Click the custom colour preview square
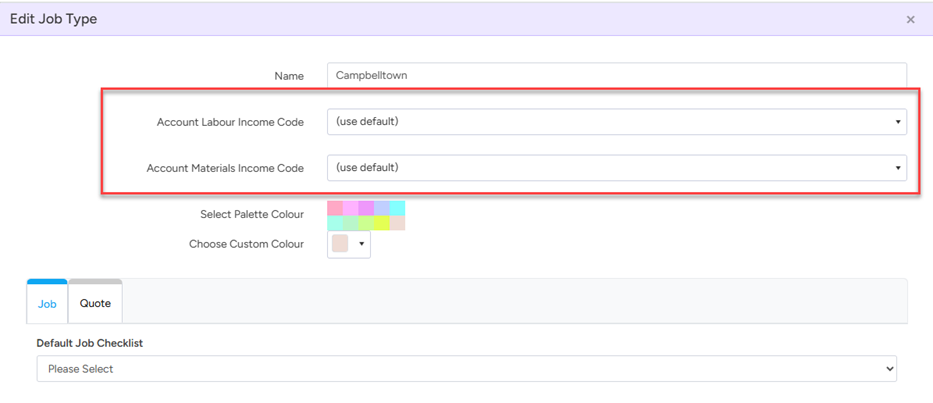Viewport: 933px width, 403px height. pyautogui.click(x=340, y=244)
